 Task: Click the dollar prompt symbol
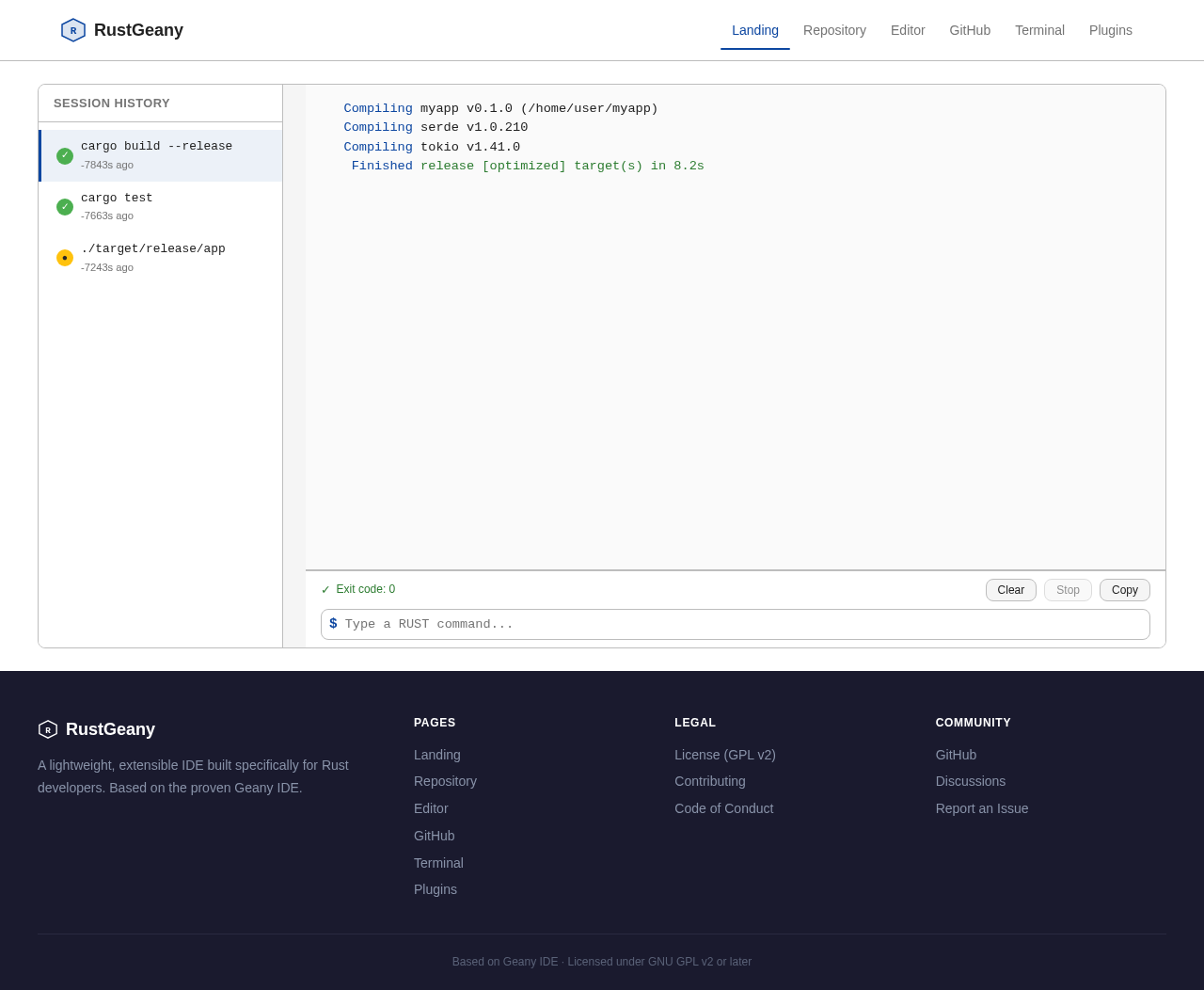click(333, 624)
